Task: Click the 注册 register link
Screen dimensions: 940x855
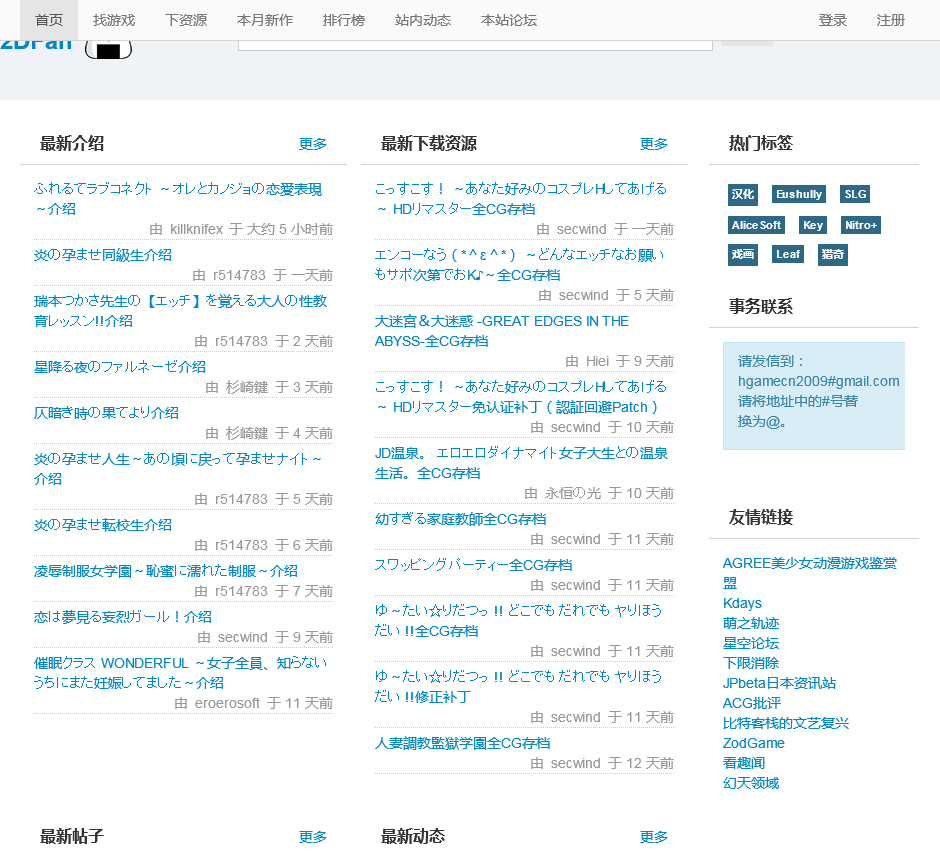Action: pos(890,20)
